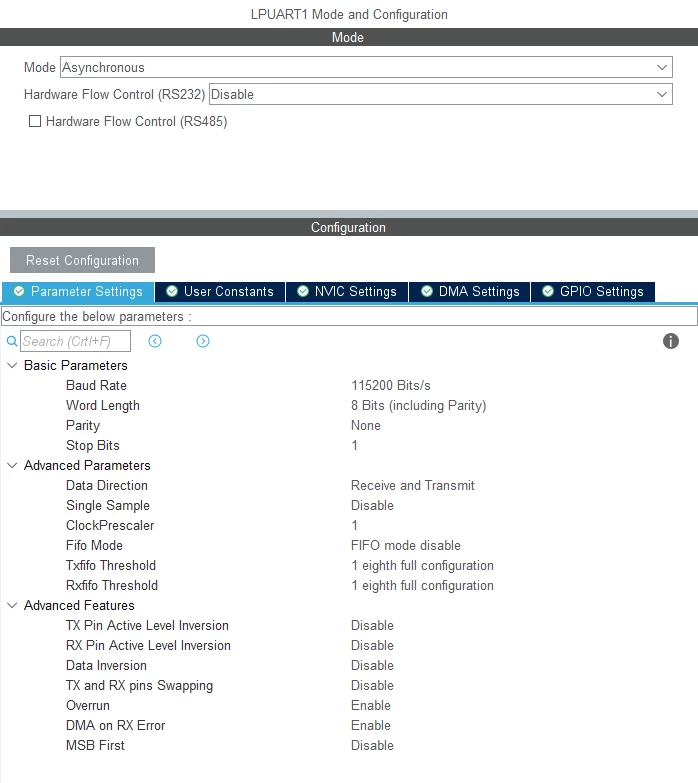Click the 115200 Bits/s value

391,386
